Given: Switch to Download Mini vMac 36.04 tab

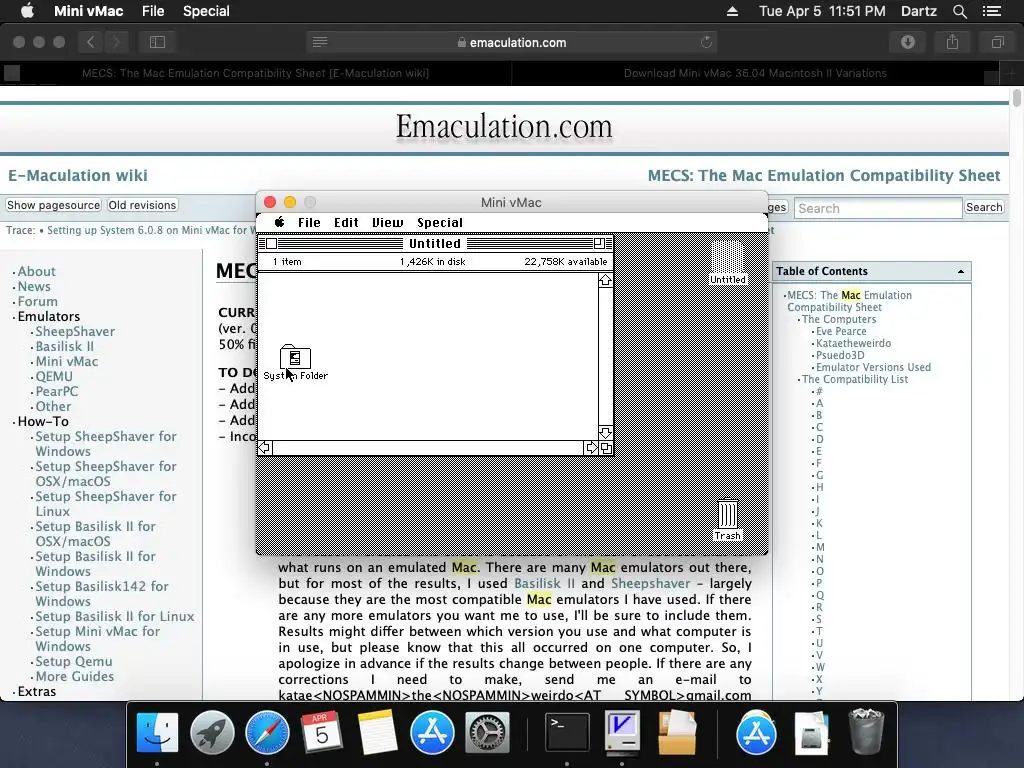Looking at the screenshot, I should [755, 73].
